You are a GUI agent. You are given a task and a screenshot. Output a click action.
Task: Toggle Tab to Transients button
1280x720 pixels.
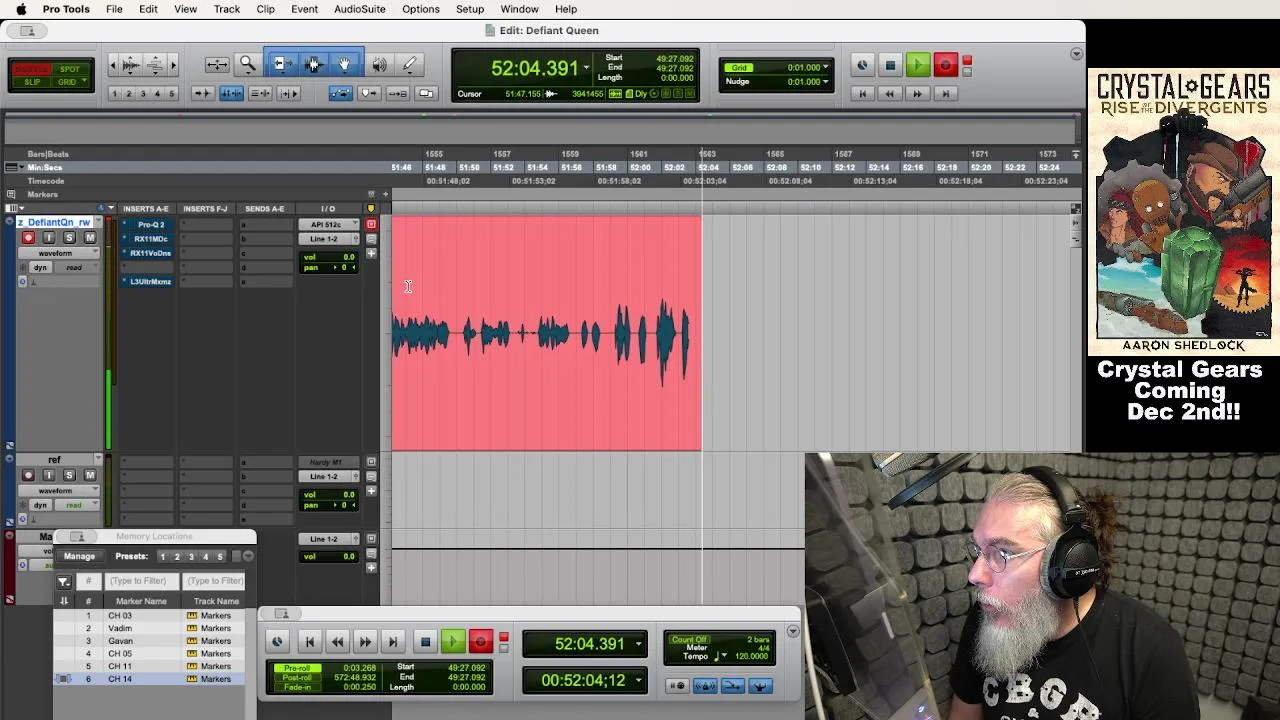point(202,93)
